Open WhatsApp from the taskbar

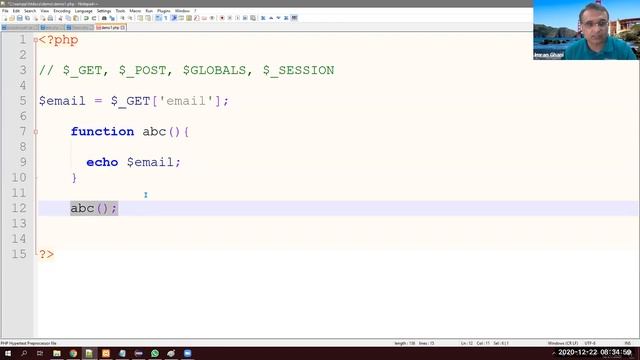pos(155,353)
